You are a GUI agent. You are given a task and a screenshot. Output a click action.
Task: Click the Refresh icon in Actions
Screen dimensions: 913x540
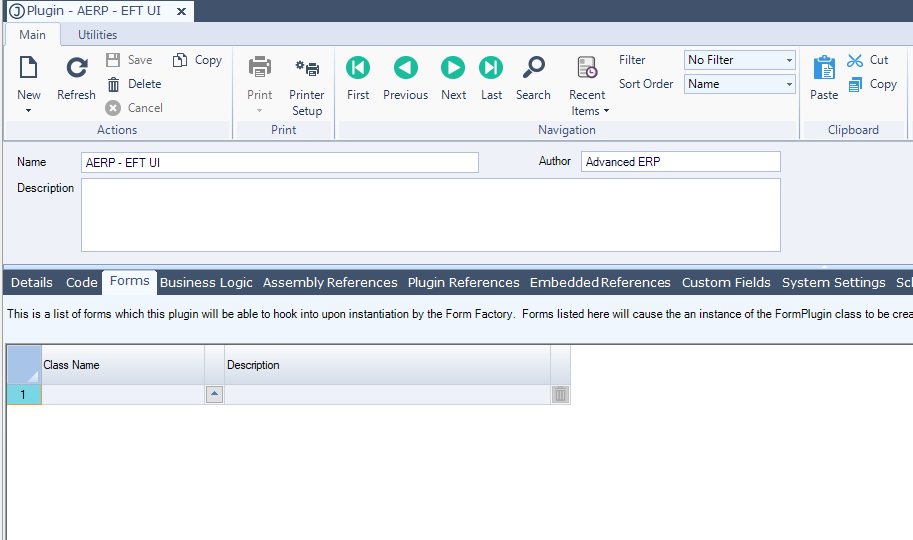click(76, 70)
